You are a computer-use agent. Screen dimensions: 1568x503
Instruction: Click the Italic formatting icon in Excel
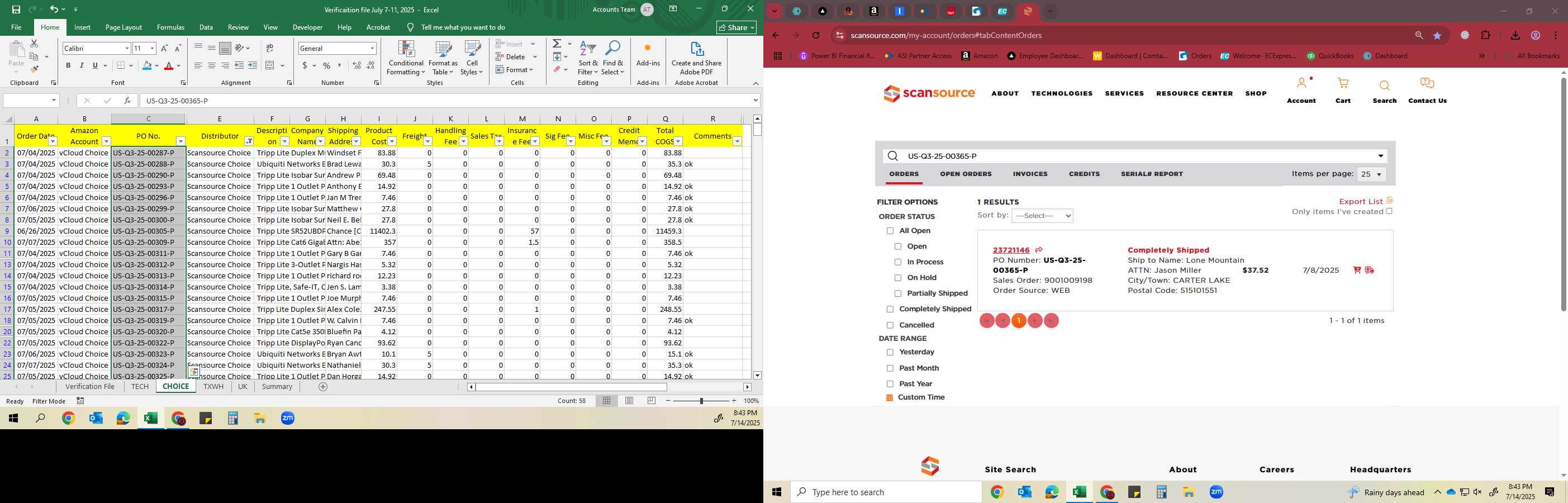point(82,66)
